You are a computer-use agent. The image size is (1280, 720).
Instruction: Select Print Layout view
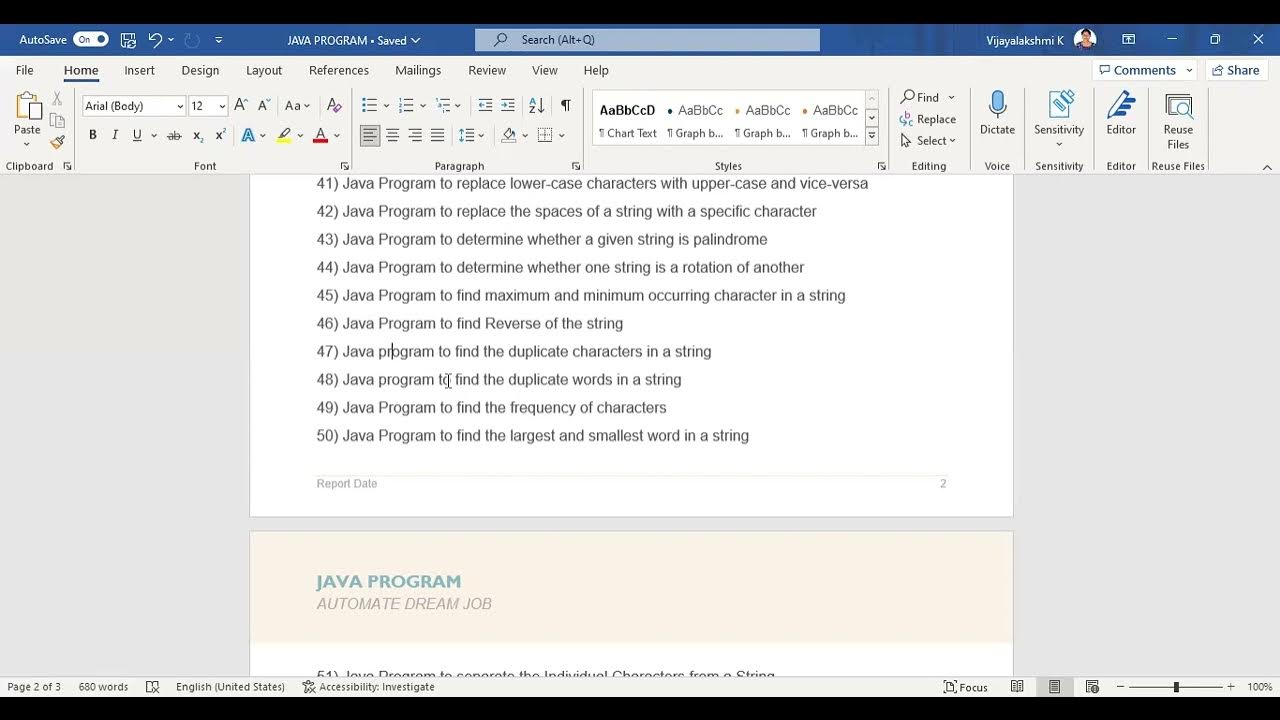tap(1054, 687)
